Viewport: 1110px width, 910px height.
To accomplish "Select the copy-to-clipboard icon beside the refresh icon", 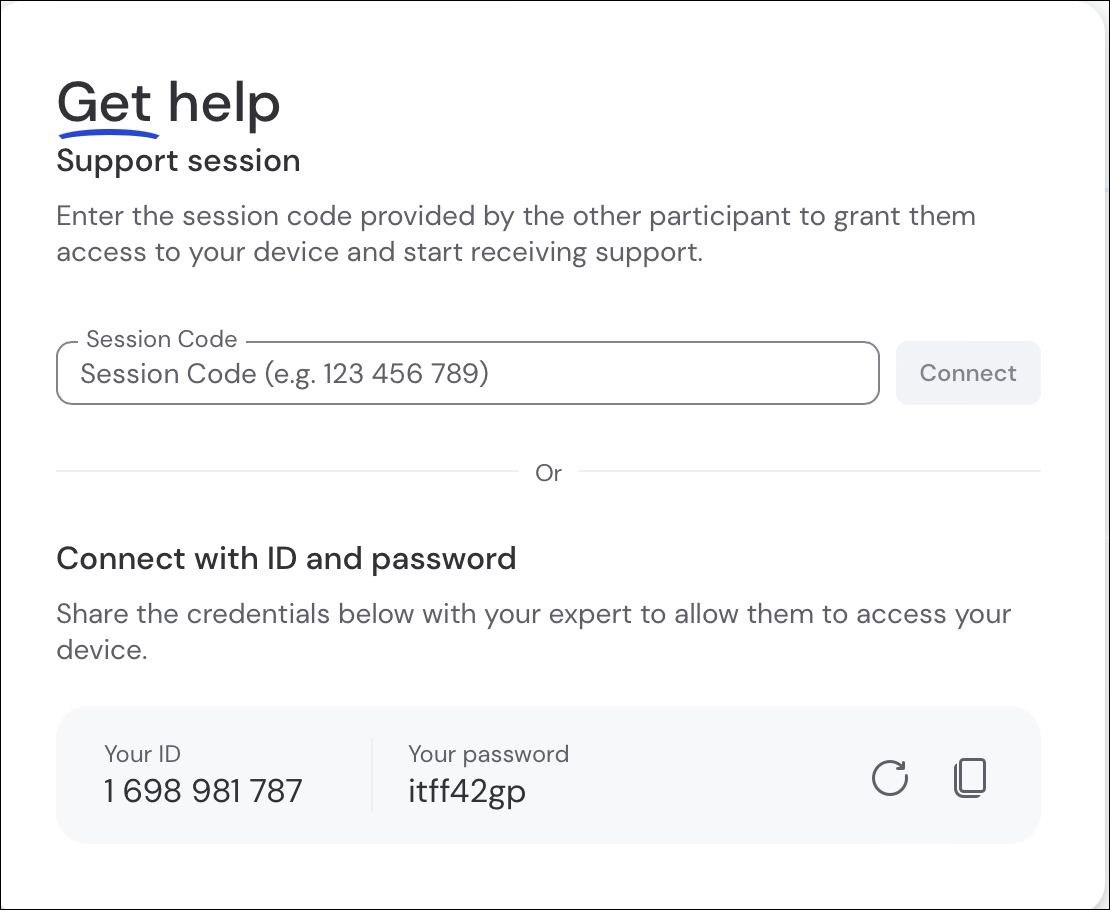I will coord(969,777).
